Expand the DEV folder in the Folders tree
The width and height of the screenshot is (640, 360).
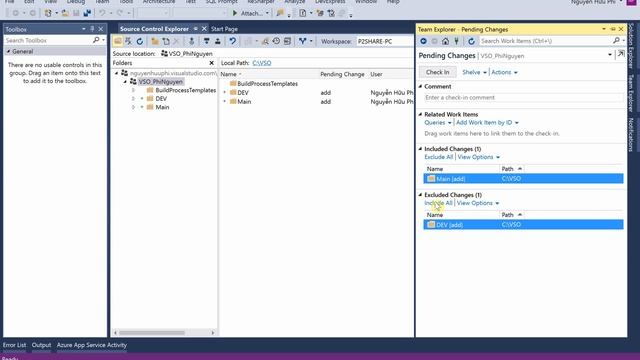pos(133,99)
